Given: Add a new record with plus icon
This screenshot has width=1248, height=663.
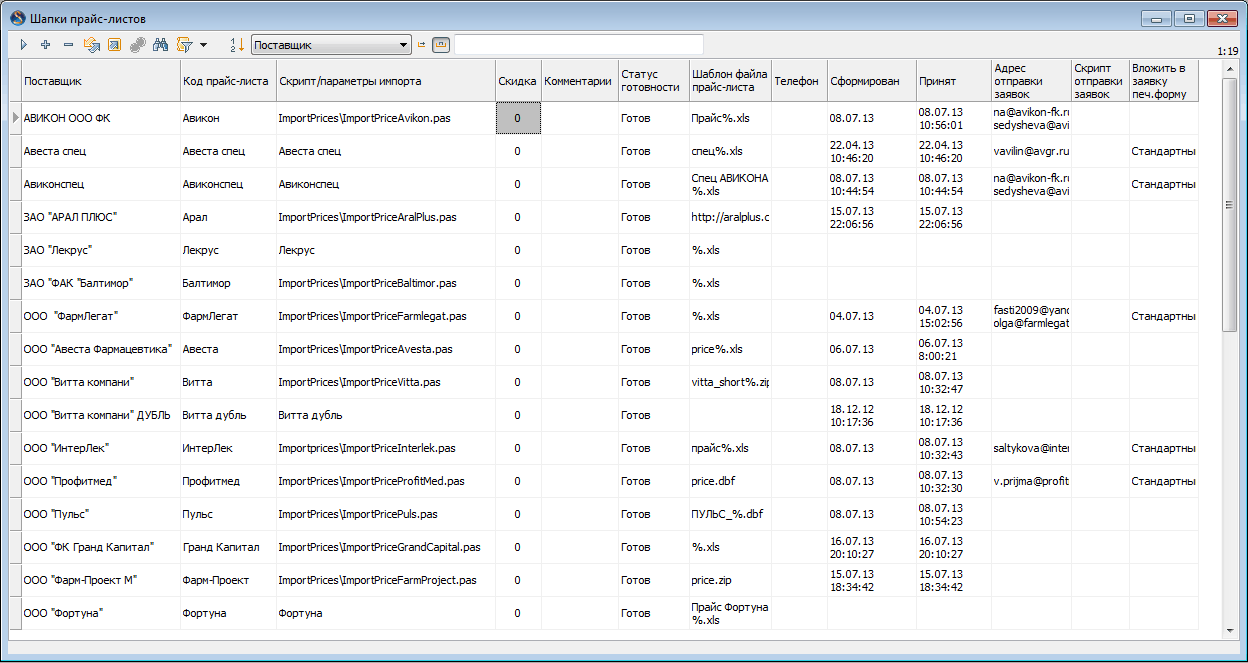Looking at the screenshot, I should (45, 45).
